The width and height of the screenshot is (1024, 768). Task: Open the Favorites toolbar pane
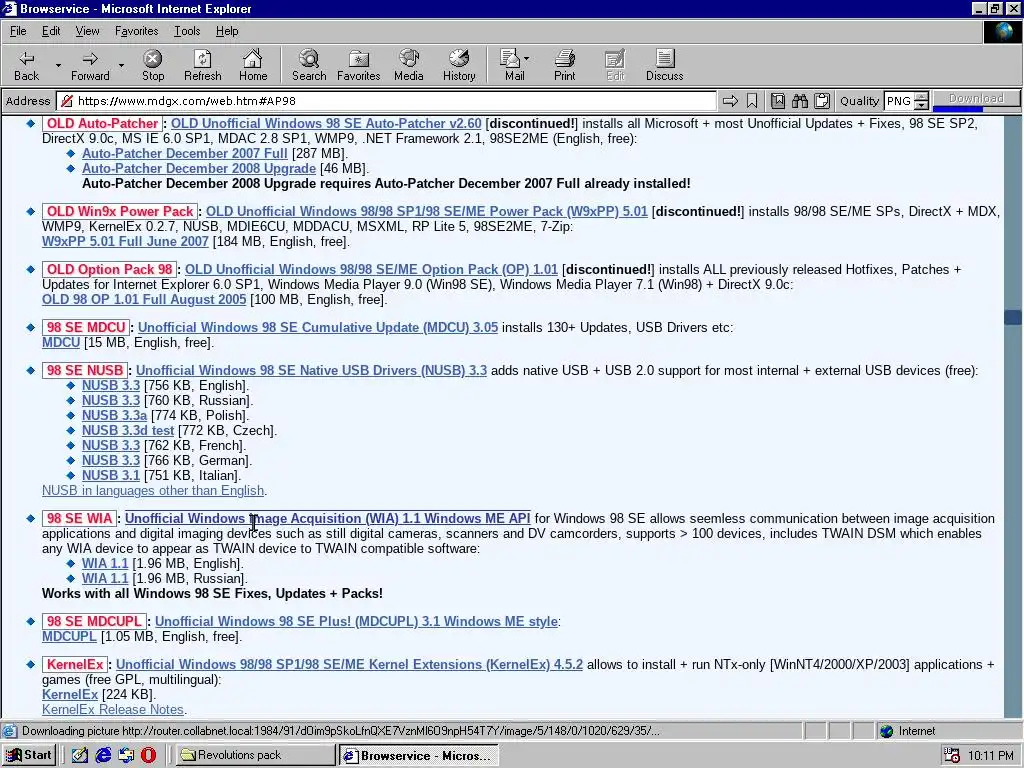point(359,66)
